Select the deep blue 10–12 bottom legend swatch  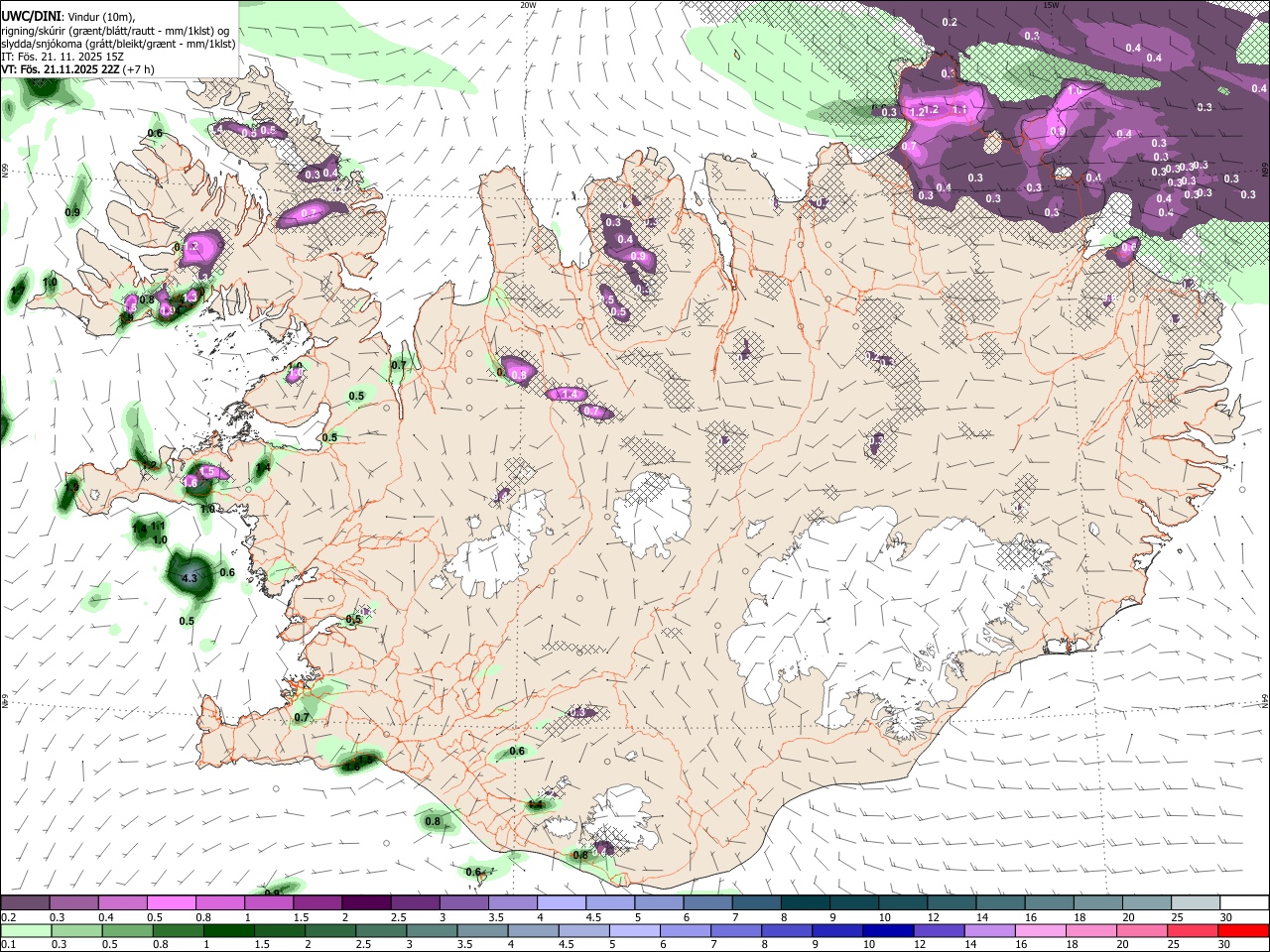tap(890, 931)
